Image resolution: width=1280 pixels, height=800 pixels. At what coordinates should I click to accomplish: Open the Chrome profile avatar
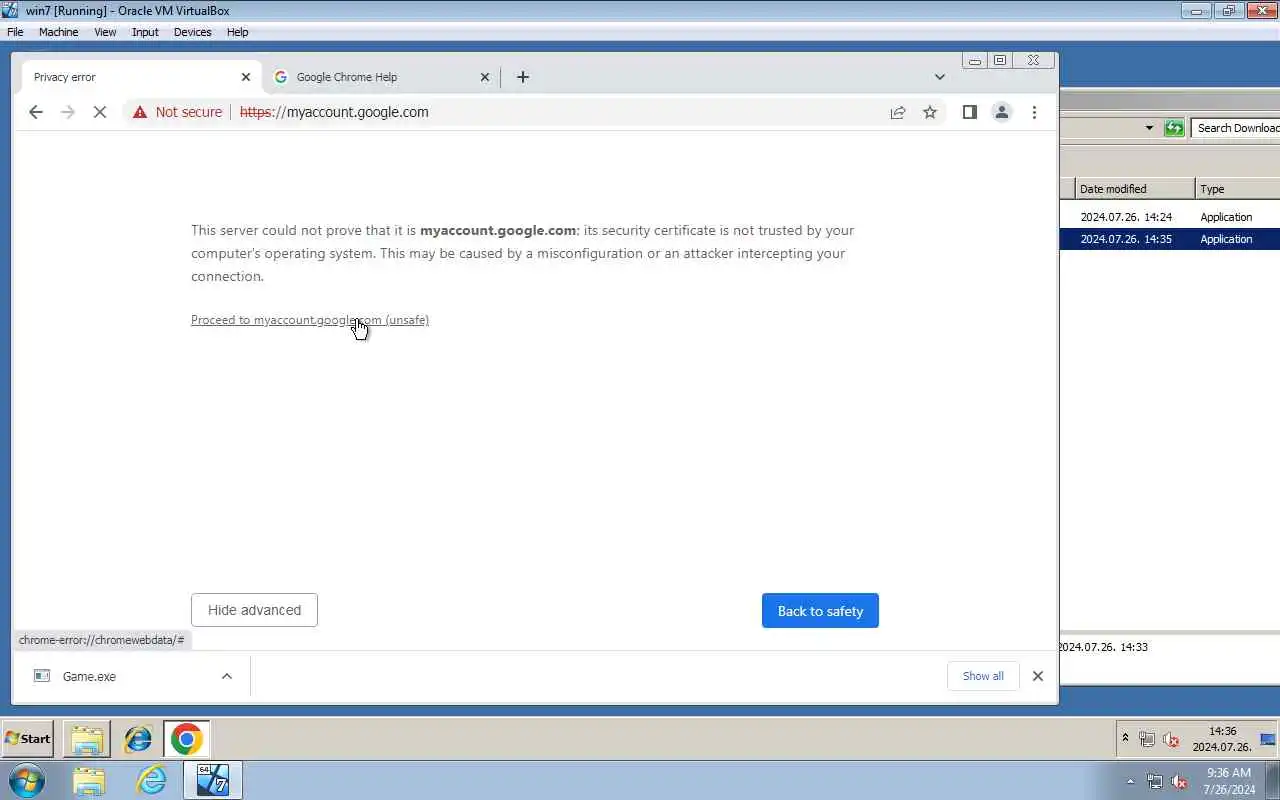pyautogui.click(x=1001, y=112)
